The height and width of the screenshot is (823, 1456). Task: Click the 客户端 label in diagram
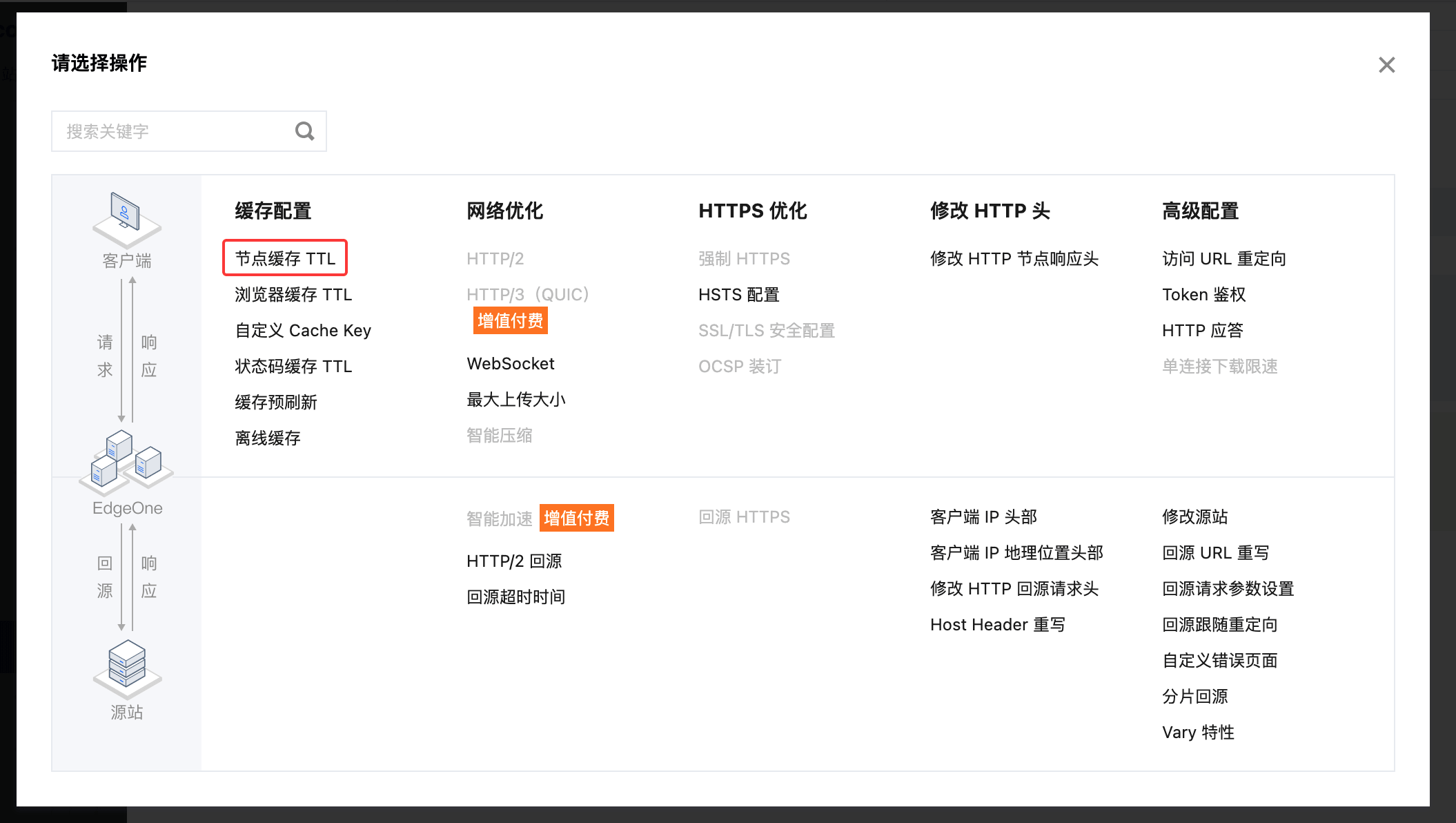point(127,261)
